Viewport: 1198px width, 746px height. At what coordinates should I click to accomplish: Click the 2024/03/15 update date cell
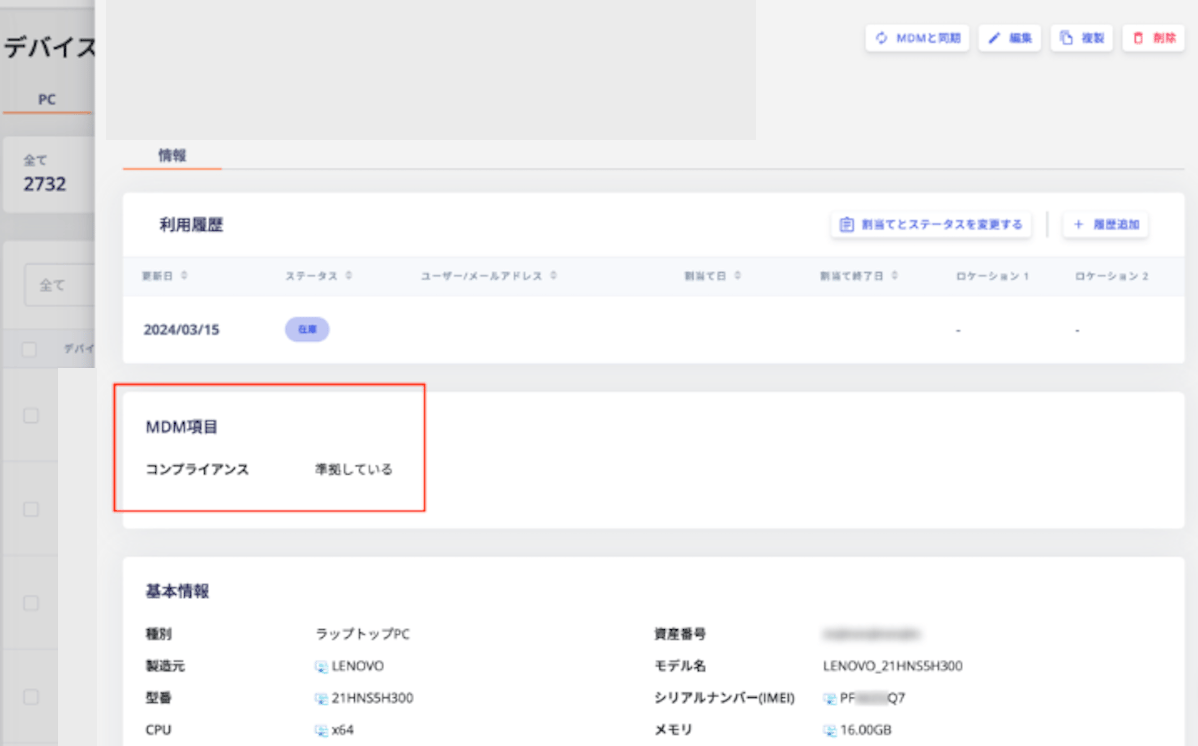(x=181, y=329)
